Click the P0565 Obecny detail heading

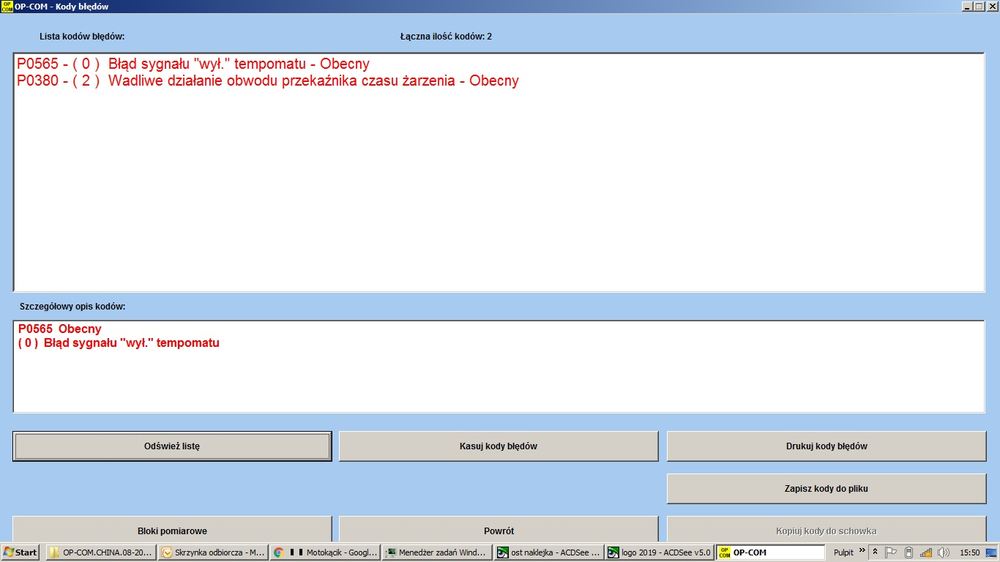pos(59,329)
